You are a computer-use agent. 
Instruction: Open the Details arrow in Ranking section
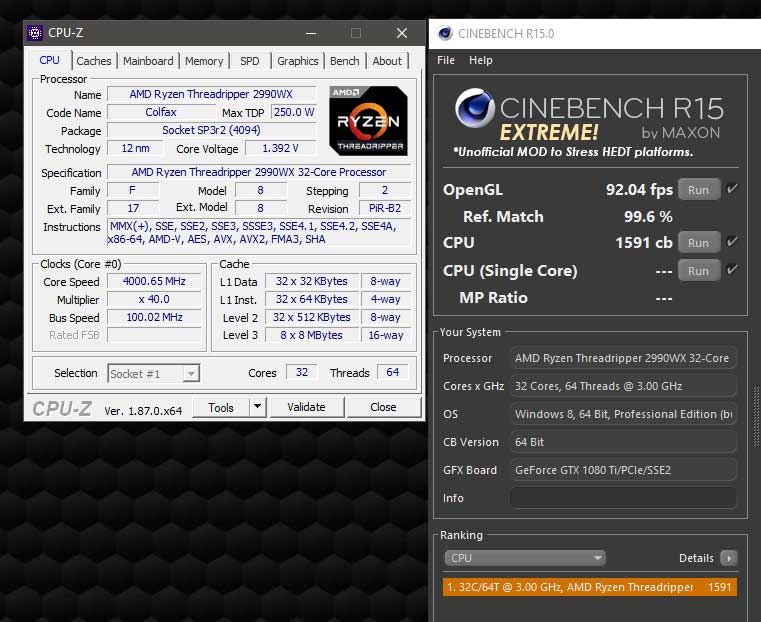point(728,558)
